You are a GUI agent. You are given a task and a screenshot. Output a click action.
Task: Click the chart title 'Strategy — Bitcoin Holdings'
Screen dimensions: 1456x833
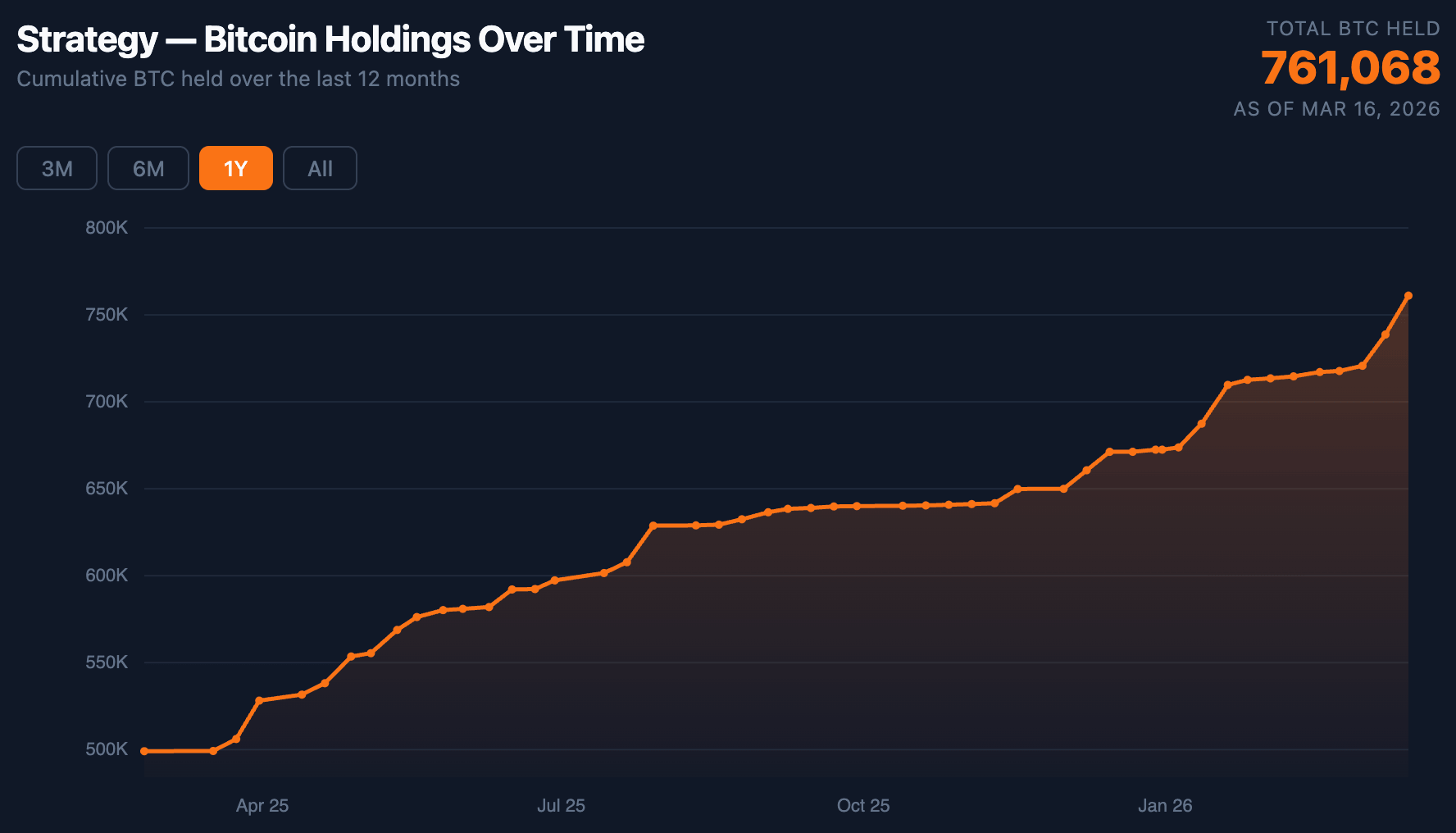click(x=330, y=39)
